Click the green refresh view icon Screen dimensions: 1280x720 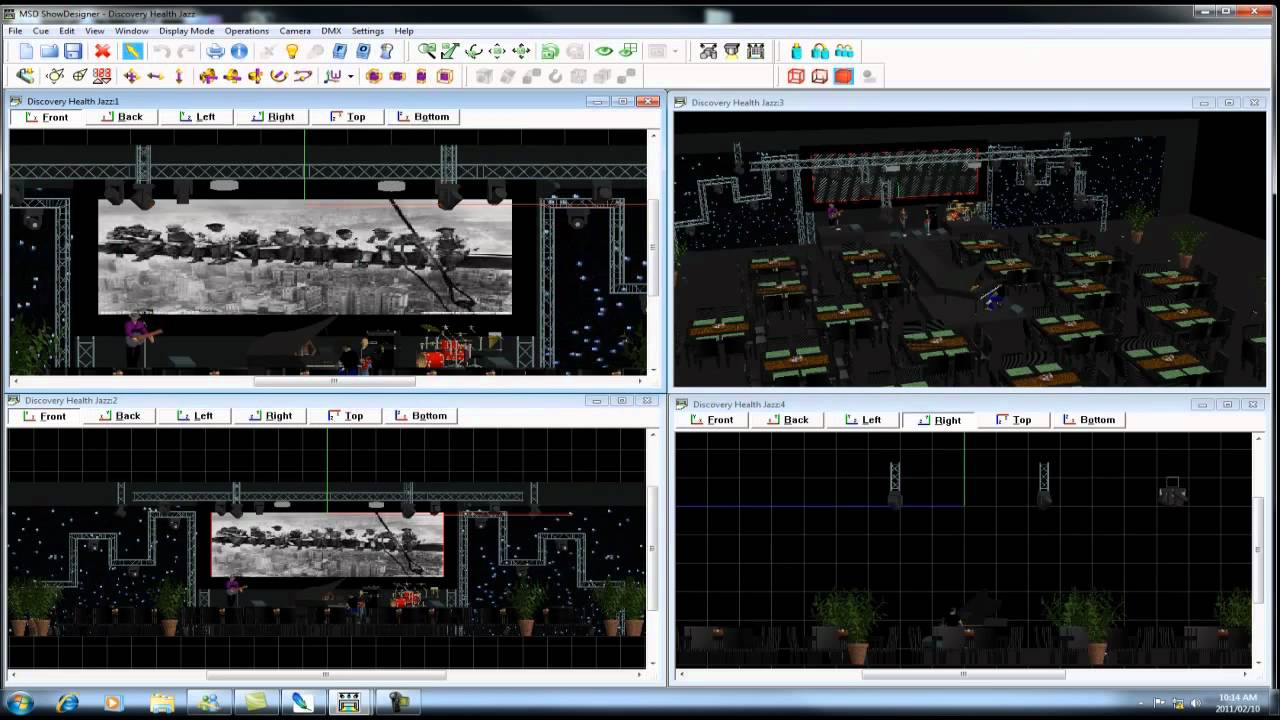click(x=550, y=51)
